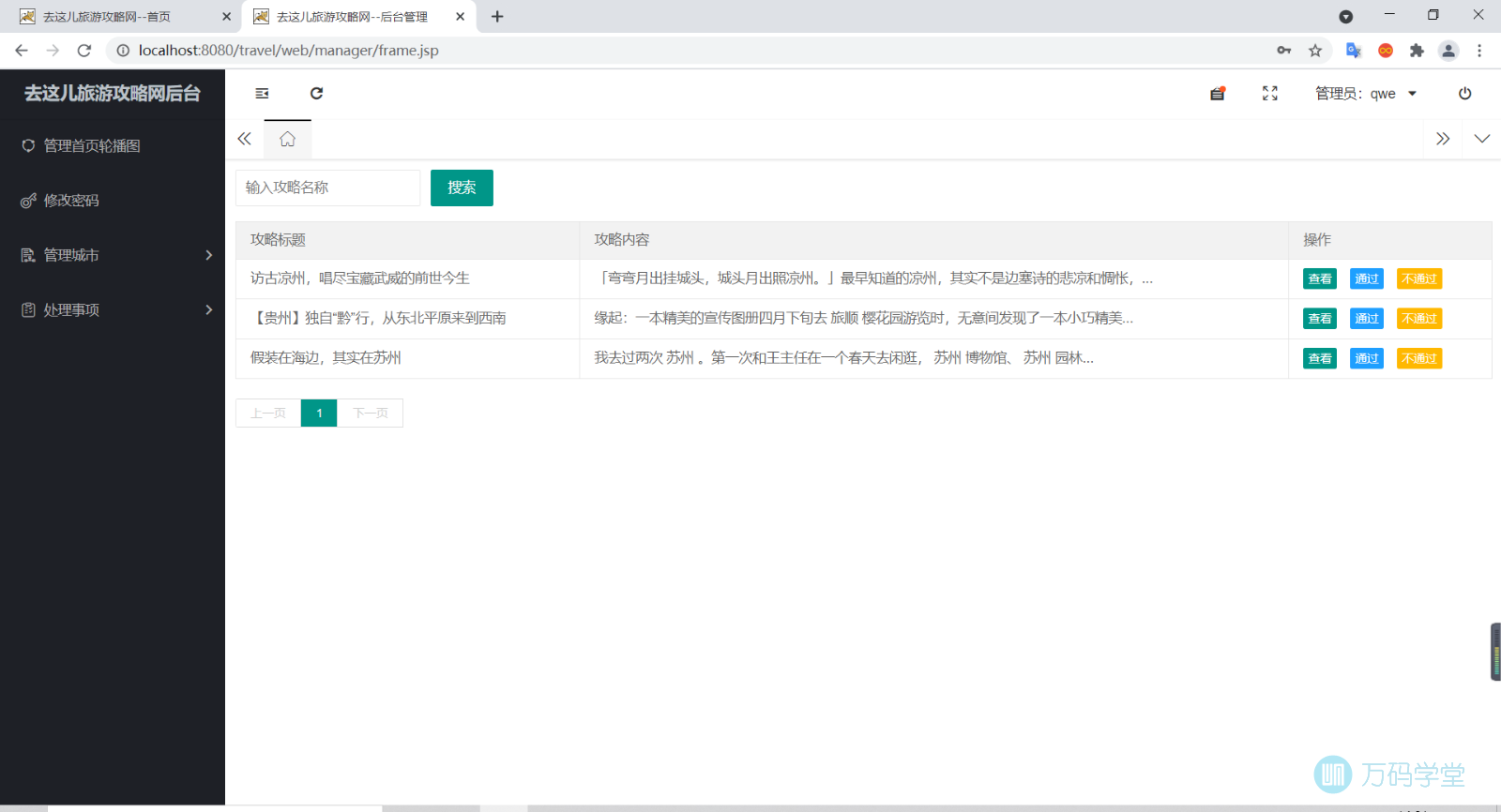Close the 后台管理 browser tab
Viewport: 1501px width, 812px height.
[460, 17]
